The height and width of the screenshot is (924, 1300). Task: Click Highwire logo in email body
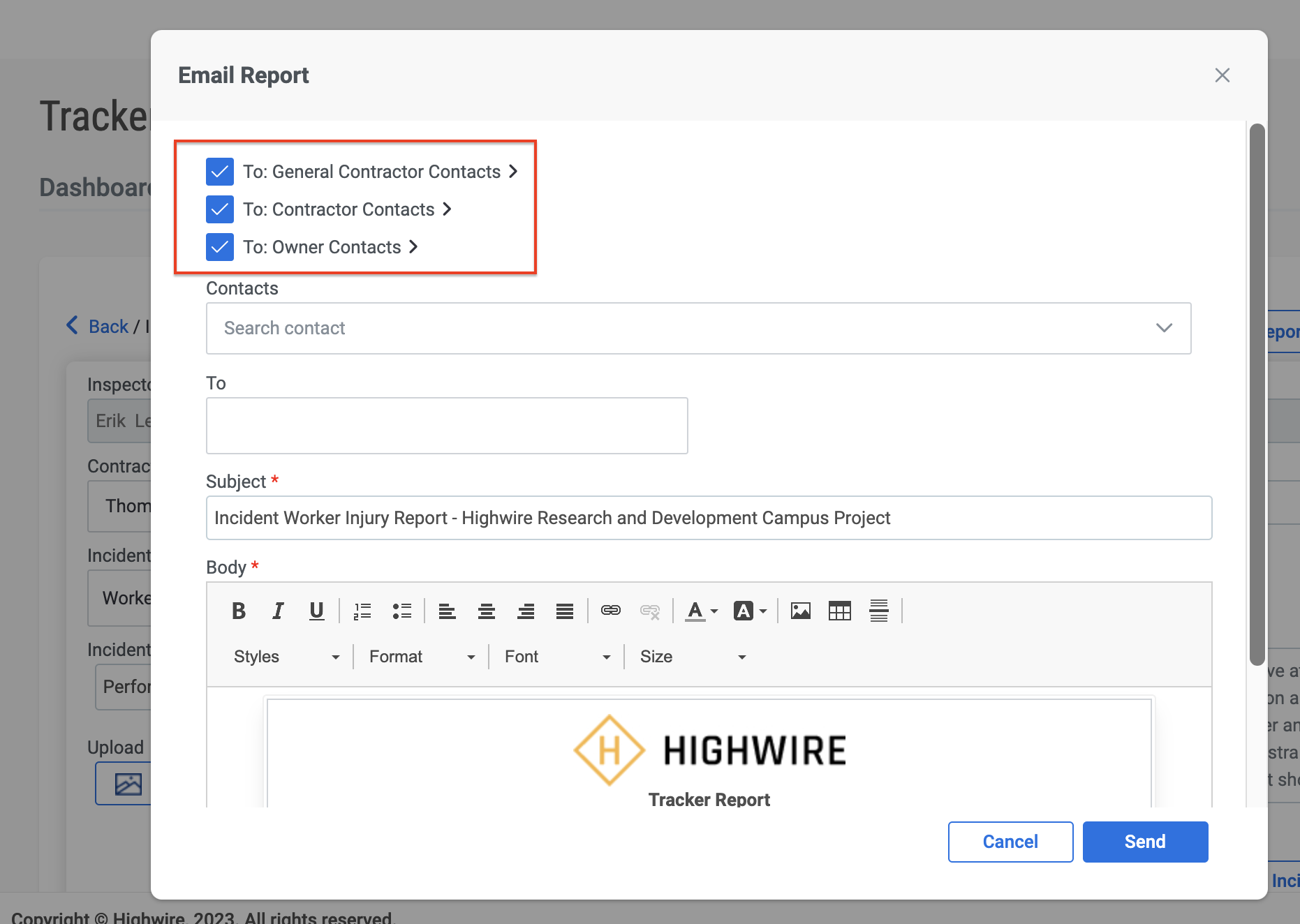coord(709,750)
